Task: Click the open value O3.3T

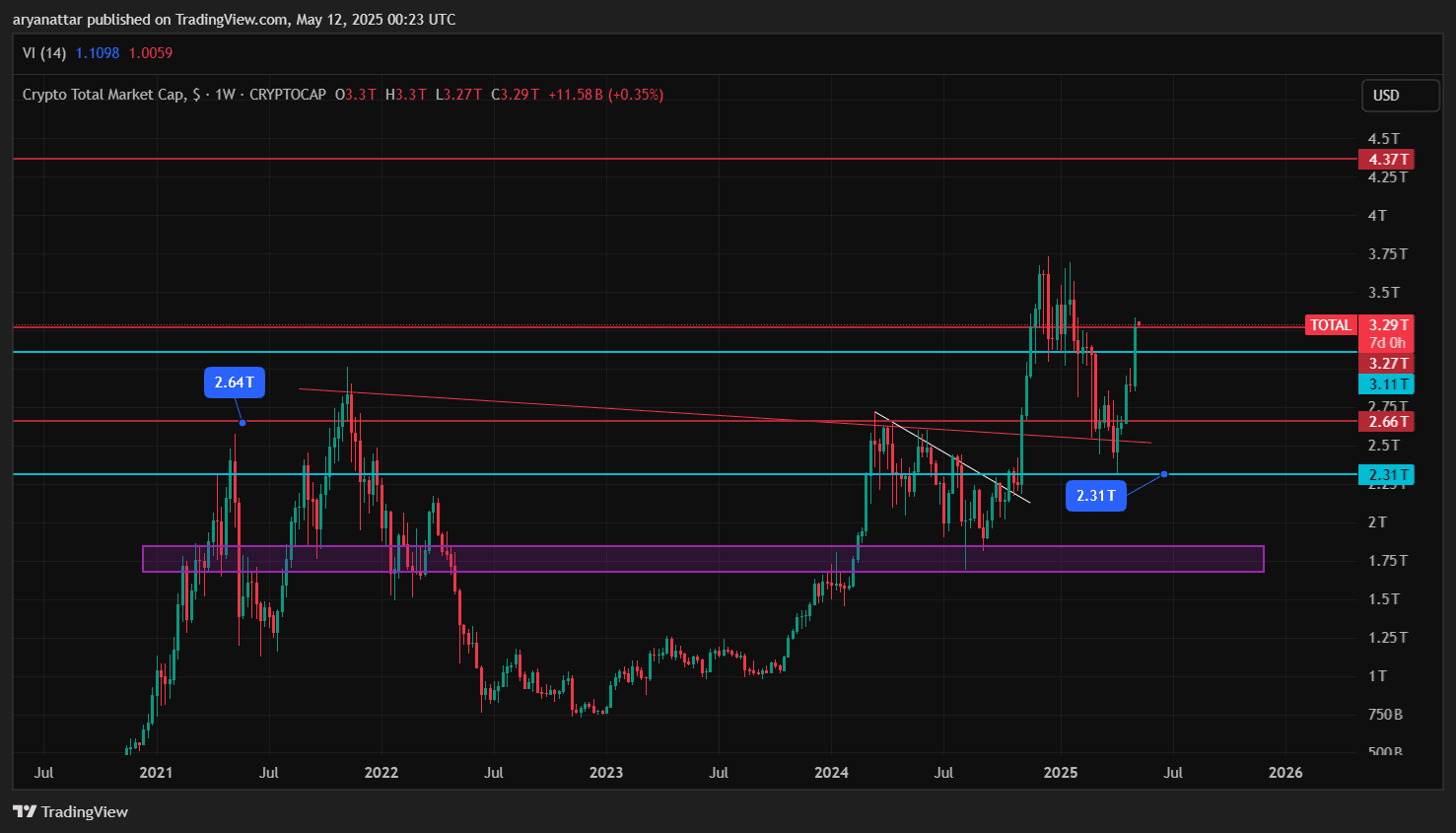Action: (x=355, y=95)
